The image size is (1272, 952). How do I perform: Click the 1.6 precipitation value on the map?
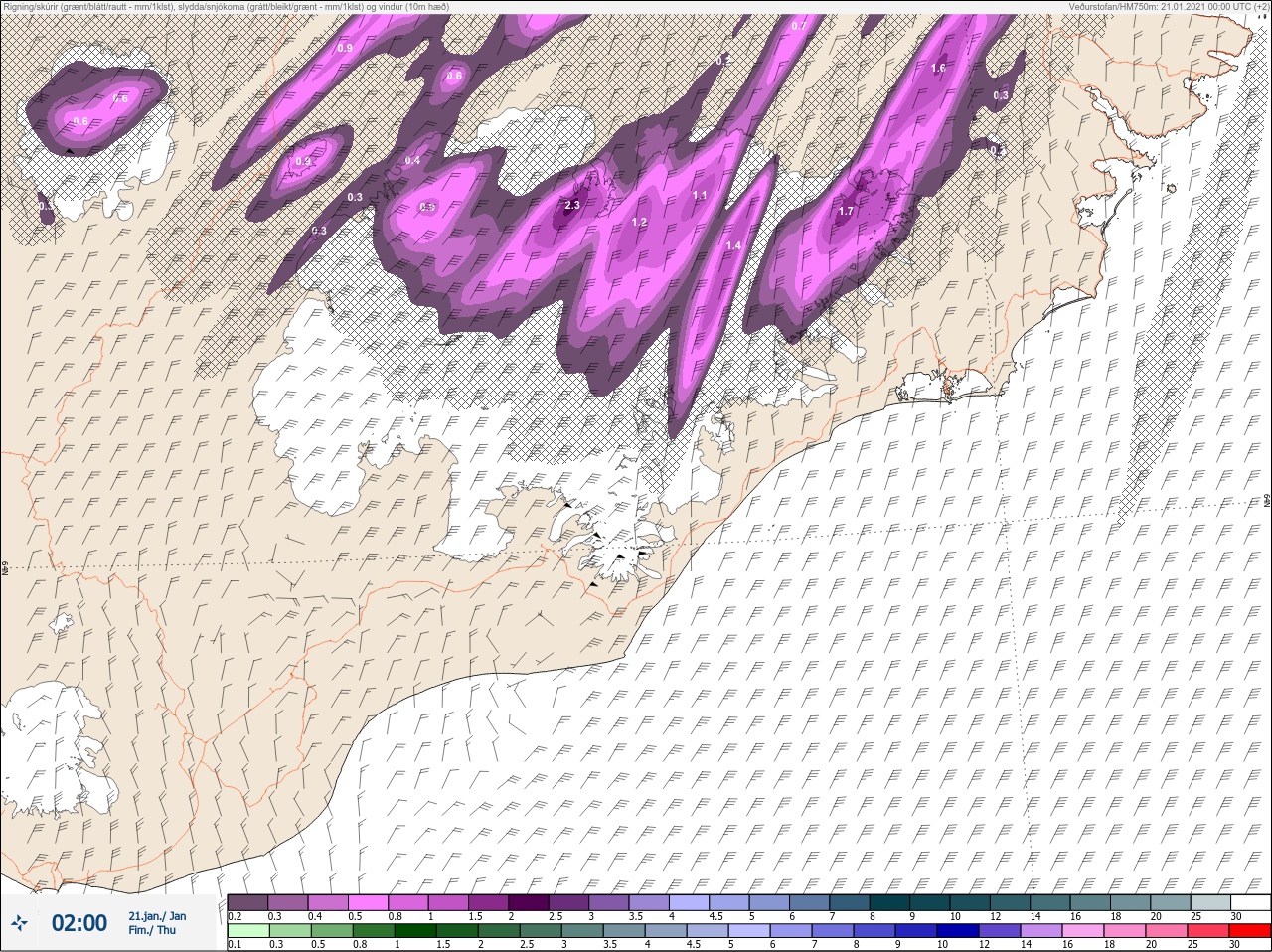pyautogui.click(x=938, y=69)
